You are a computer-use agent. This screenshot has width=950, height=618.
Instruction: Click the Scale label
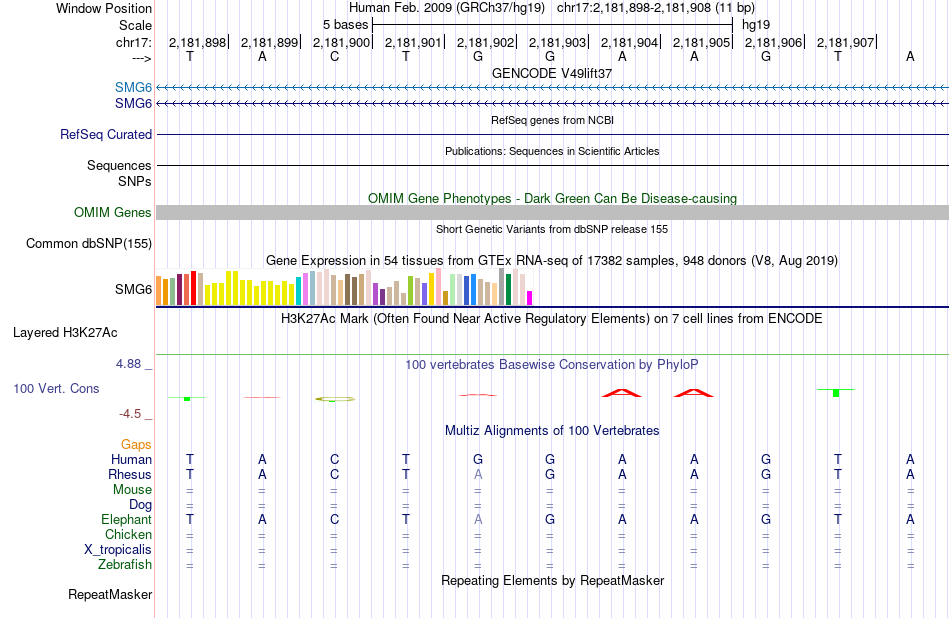135,25
